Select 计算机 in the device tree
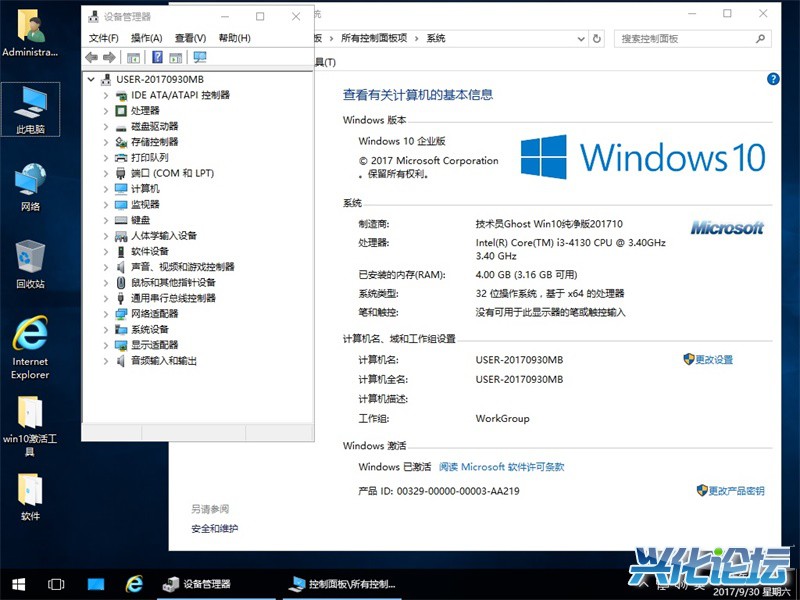The height and width of the screenshot is (600, 800). tap(145, 189)
